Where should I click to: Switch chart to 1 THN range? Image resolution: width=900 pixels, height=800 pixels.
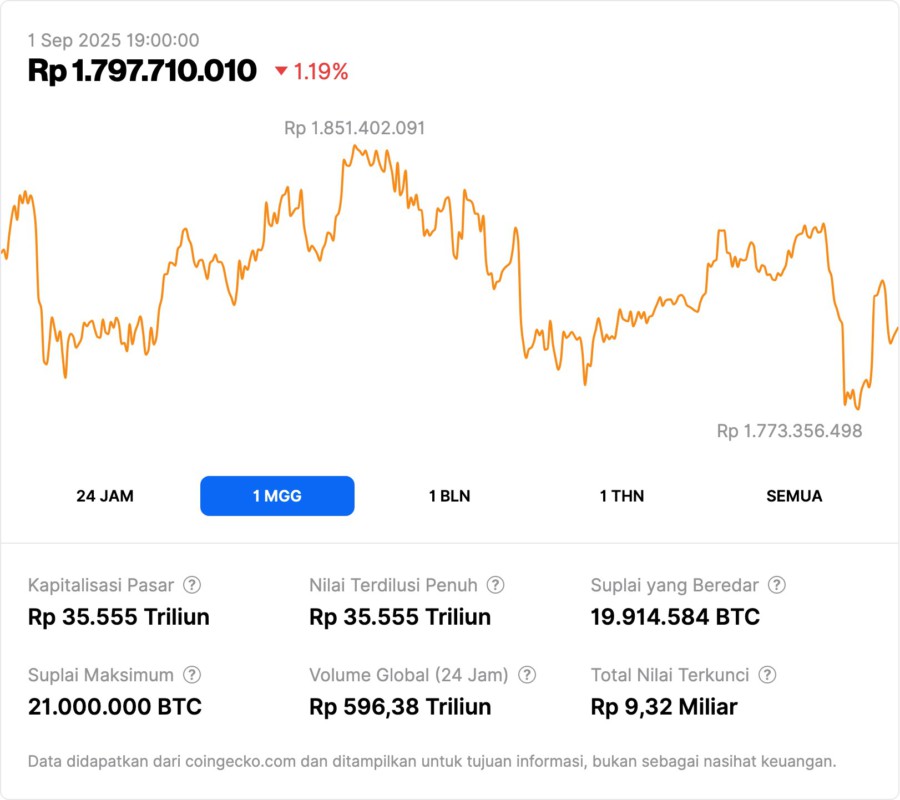[x=622, y=496]
